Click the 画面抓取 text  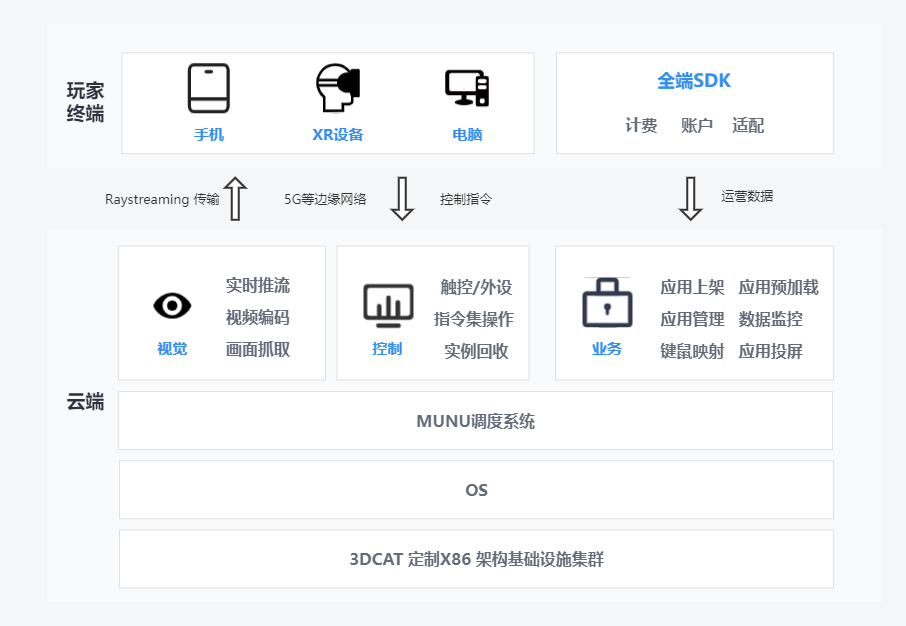pos(258,349)
